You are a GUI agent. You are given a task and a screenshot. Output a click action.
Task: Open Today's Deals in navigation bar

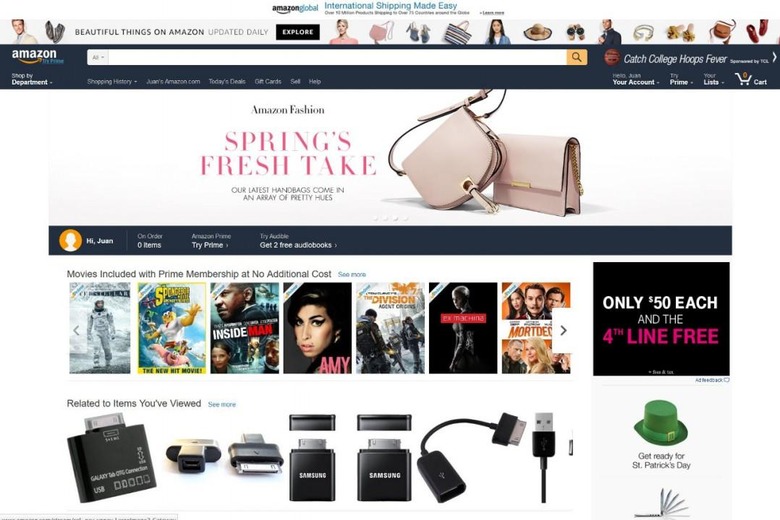coord(227,82)
